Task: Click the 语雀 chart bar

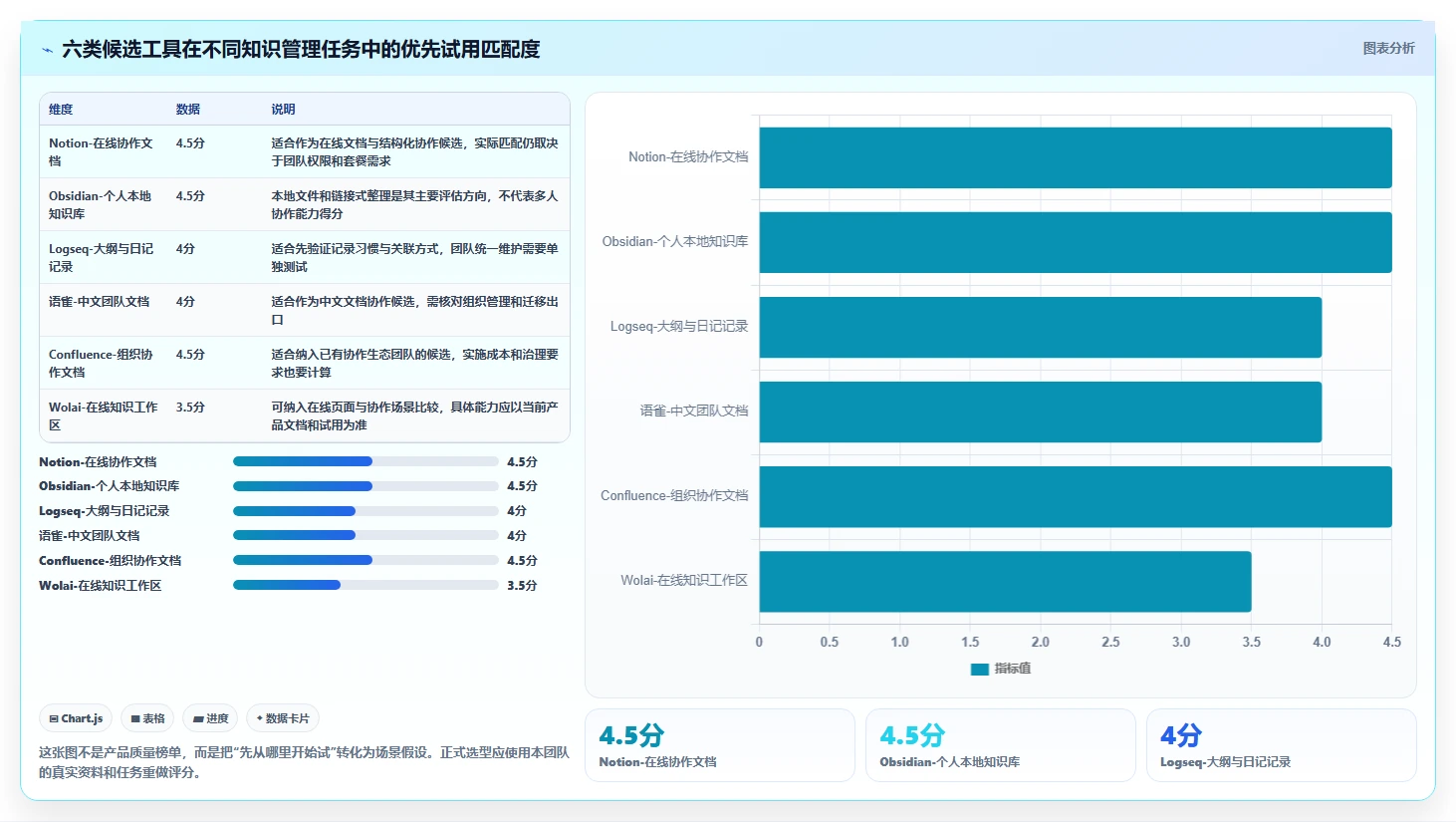Action: pyautogui.click(x=1041, y=411)
